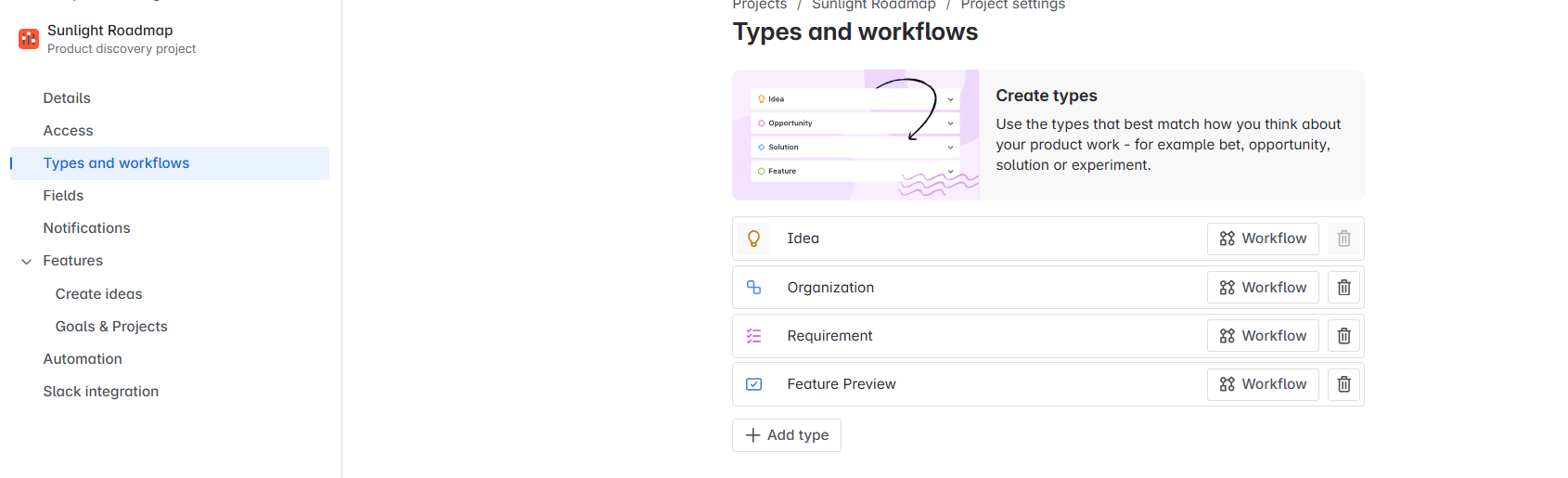The width and height of the screenshot is (1568, 478).
Task: Delete the Organization type via trash icon
Action: pyautogui.click(x=1343, y=288)
